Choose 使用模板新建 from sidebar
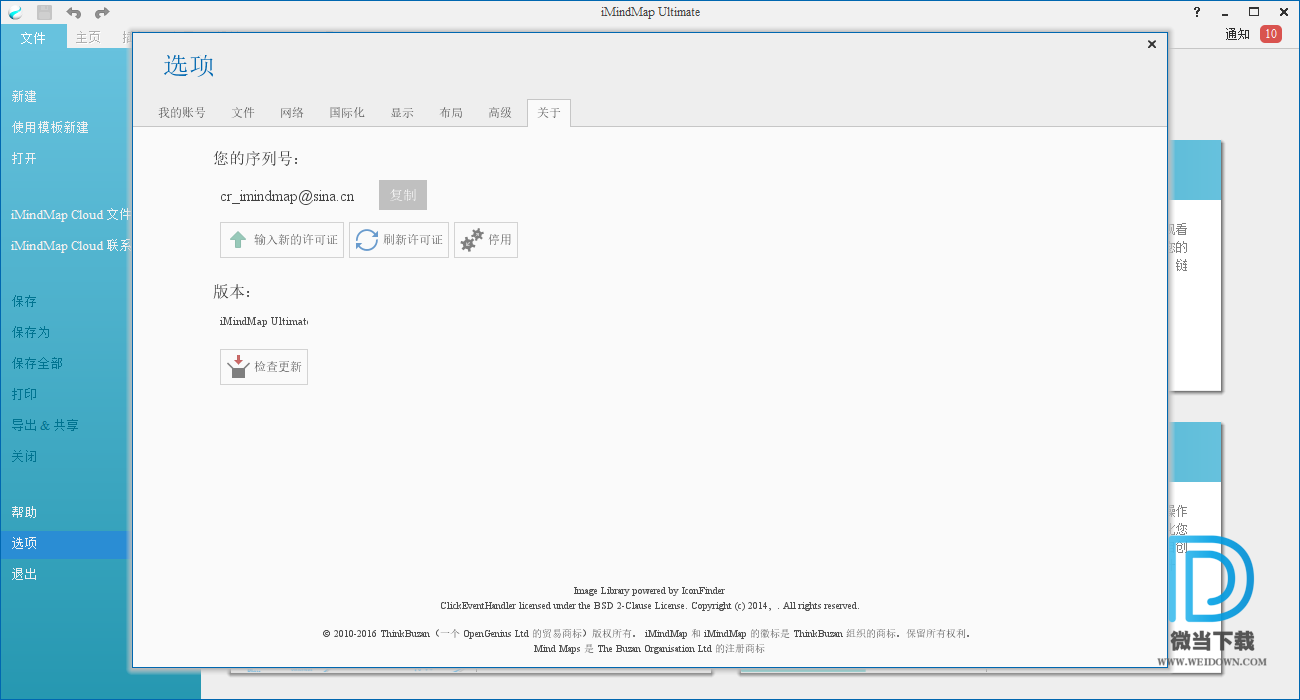This screenshot has width=1300, height=700. coord(50,127)
